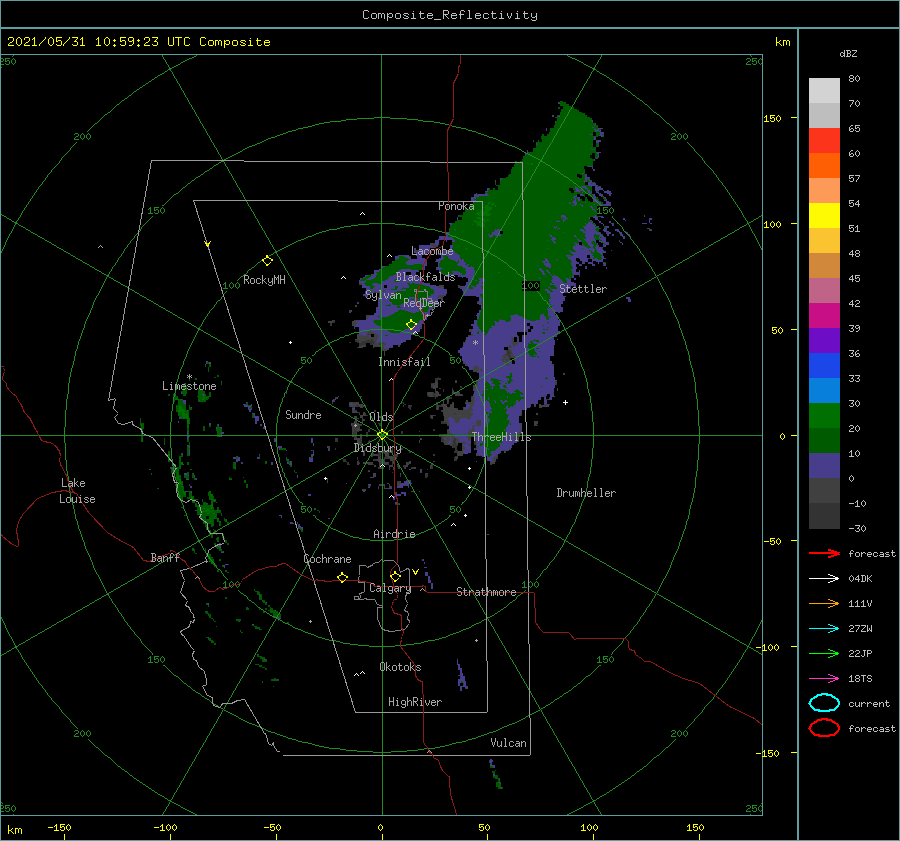Click the Drumheller city label
Viewport: 900px width, 841px height.
[x=586, y=493]
